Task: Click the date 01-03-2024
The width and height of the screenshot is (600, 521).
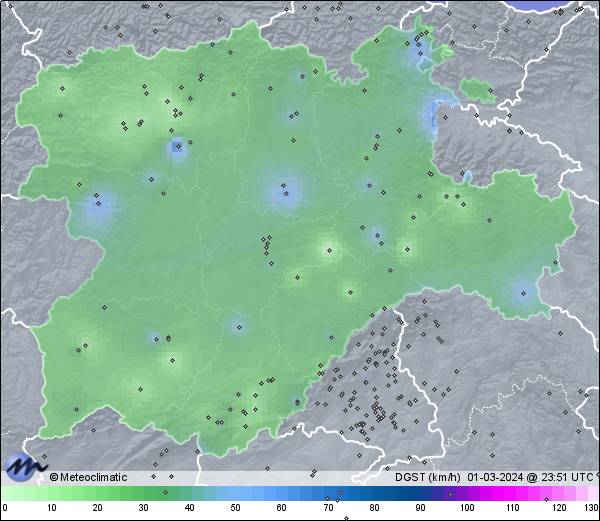Action: coord(495,477)
